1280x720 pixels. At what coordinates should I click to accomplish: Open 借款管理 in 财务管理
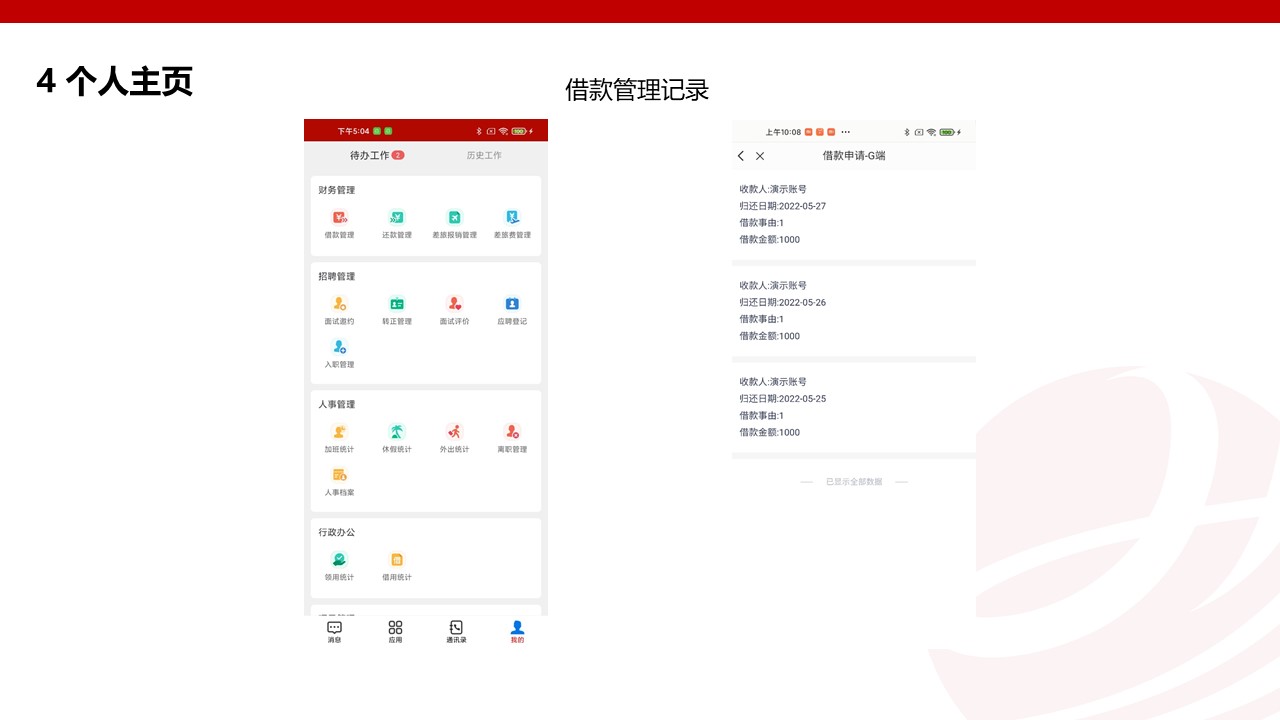pyautogui.click(x=339, y=218)
